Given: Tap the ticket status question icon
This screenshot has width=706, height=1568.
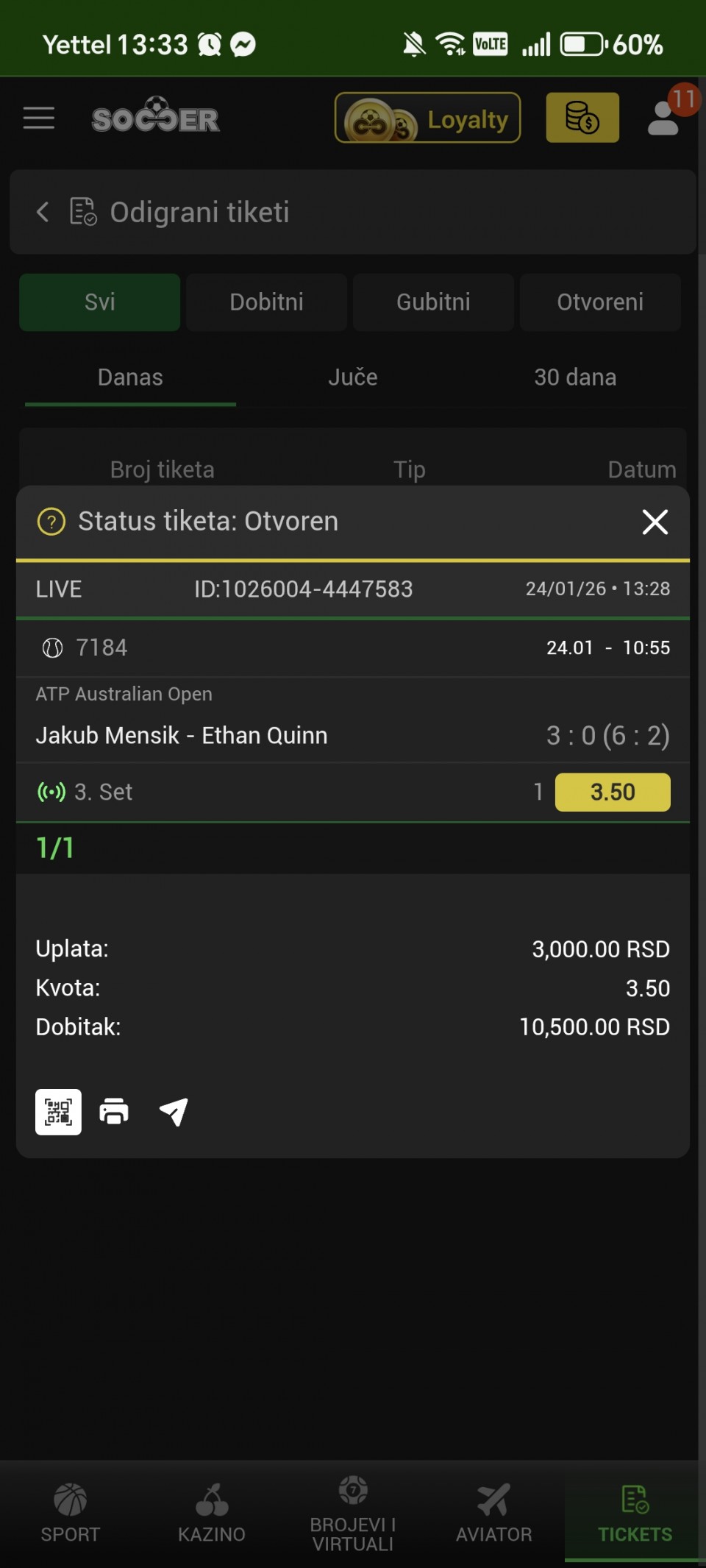Looking at the screenshot, I should pyautogui.click(x=51, y=522).
